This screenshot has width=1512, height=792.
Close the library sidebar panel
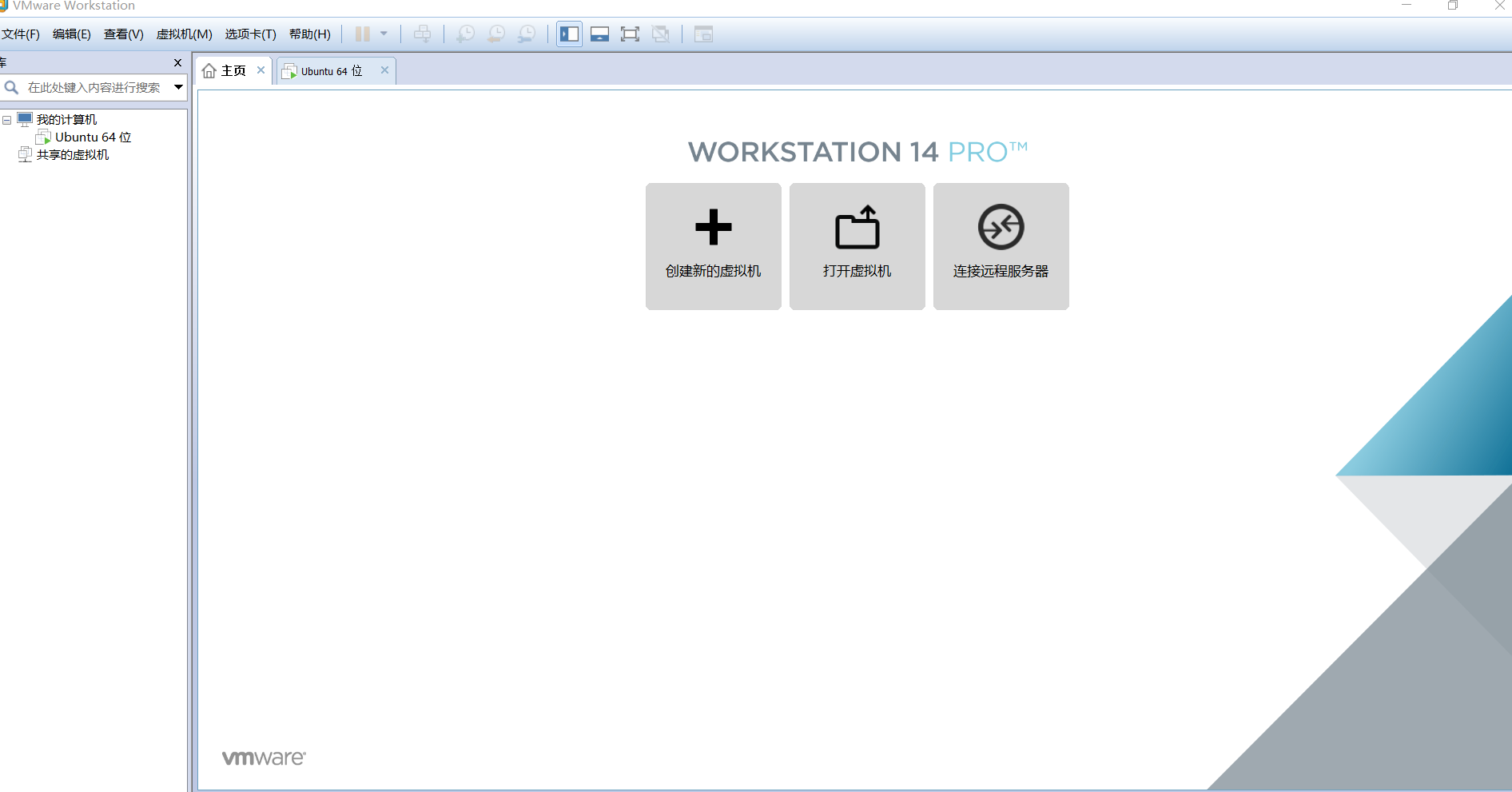pyautogui.click(x=177, y=62)
